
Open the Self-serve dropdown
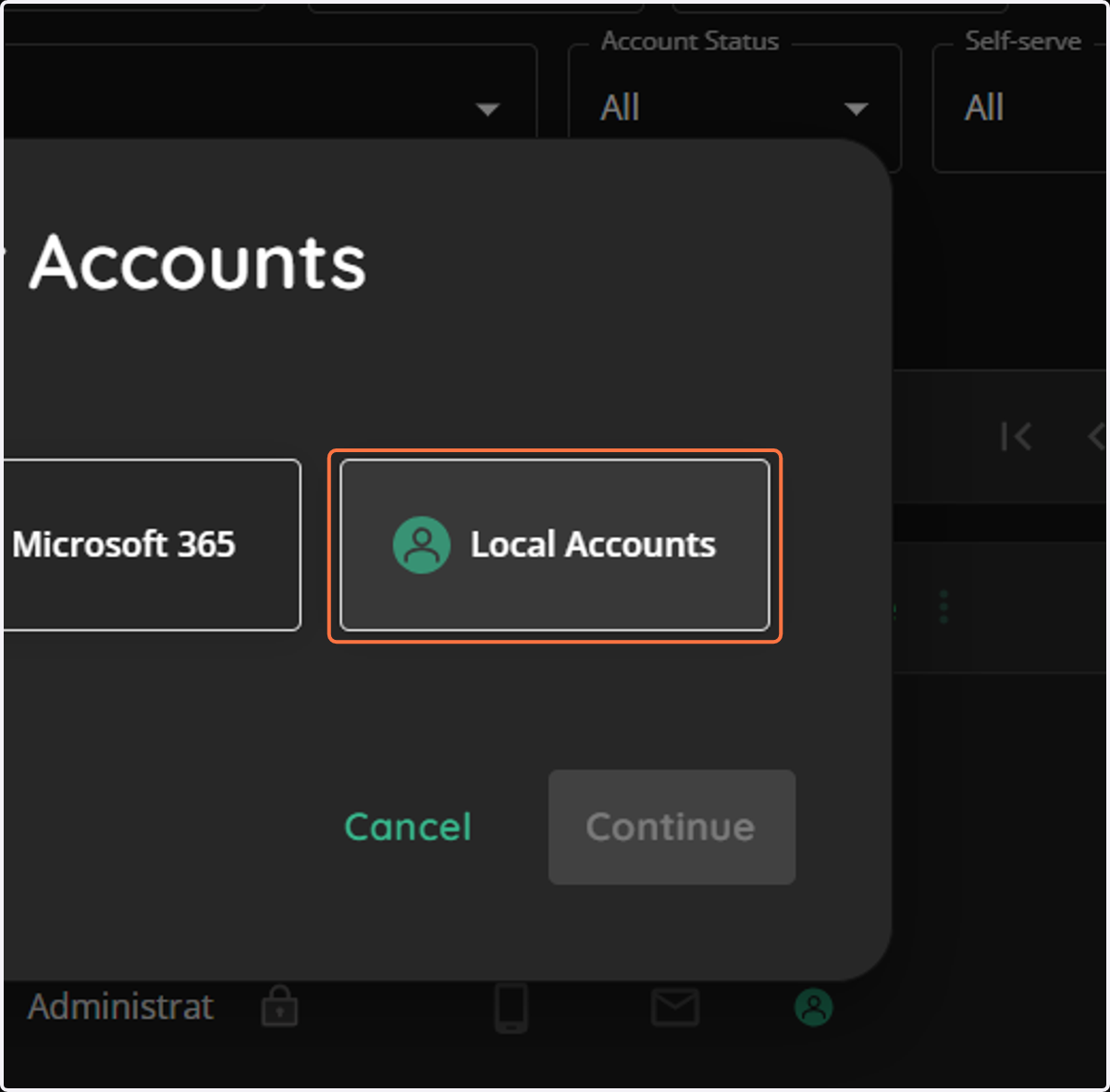coord(1019,108)
